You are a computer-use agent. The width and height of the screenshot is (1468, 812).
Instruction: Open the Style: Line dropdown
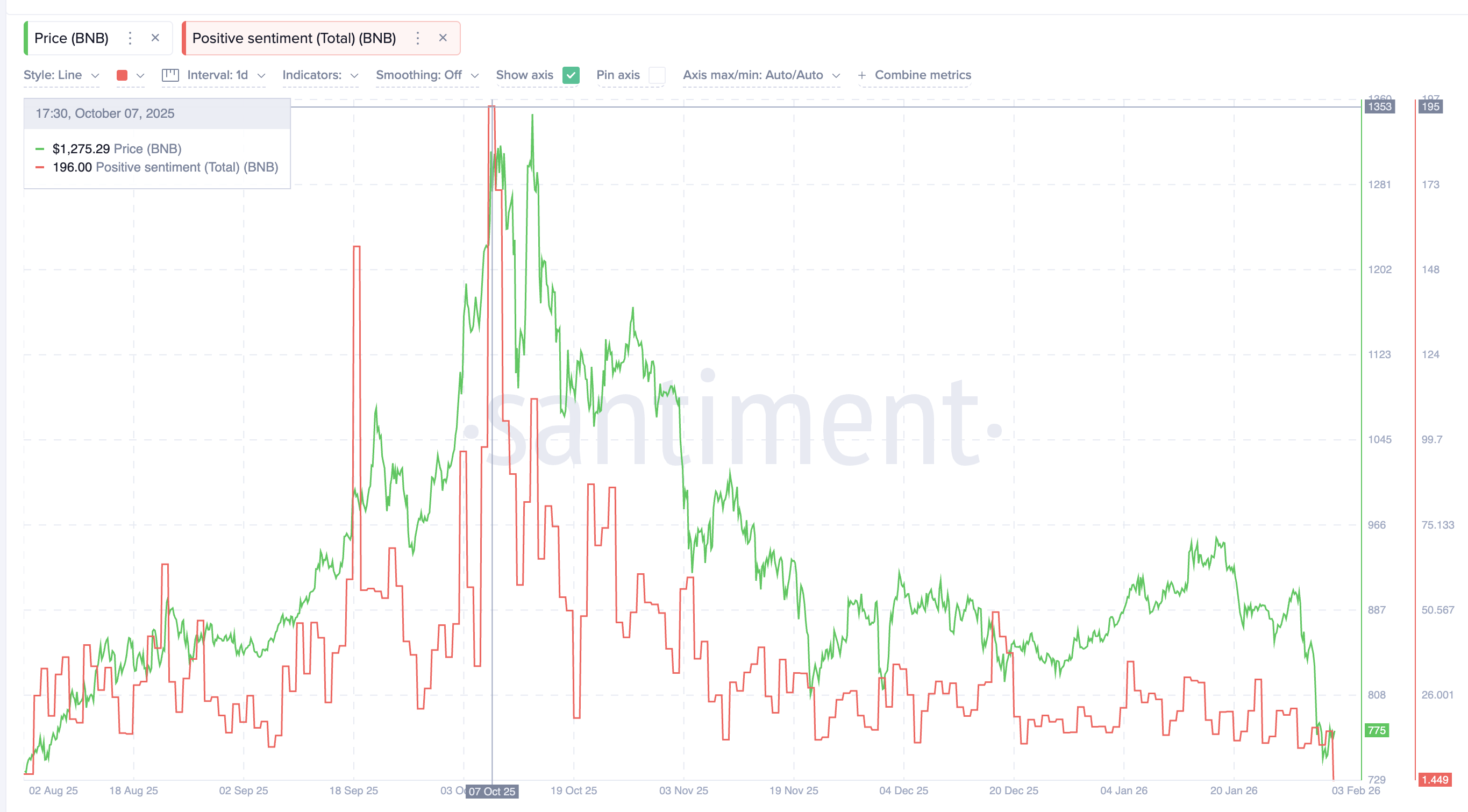(x=61, y=75)
